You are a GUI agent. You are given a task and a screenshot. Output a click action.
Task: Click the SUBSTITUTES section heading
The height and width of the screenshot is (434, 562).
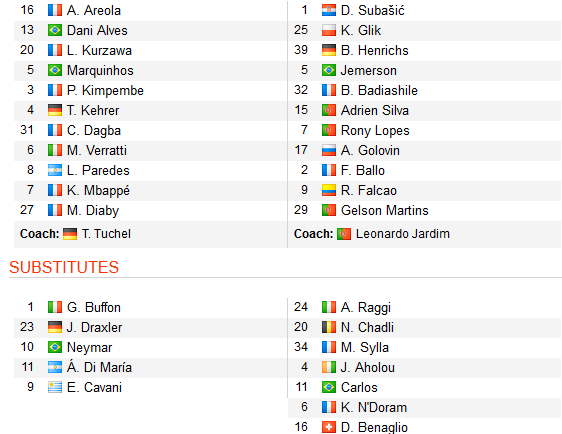(64, 267)
